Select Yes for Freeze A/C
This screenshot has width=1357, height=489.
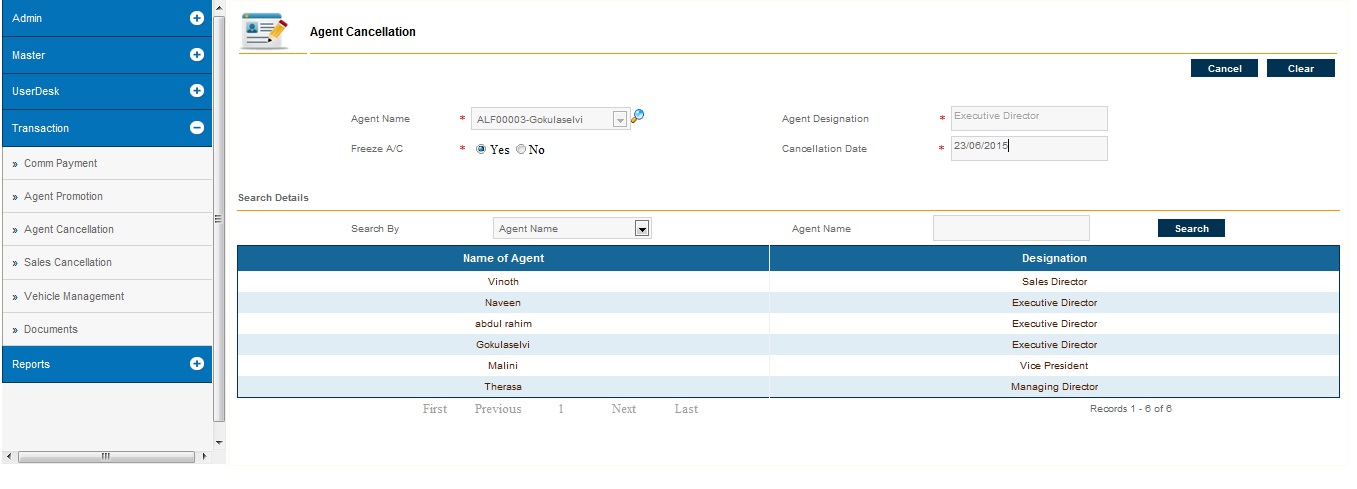pos(481,149)
